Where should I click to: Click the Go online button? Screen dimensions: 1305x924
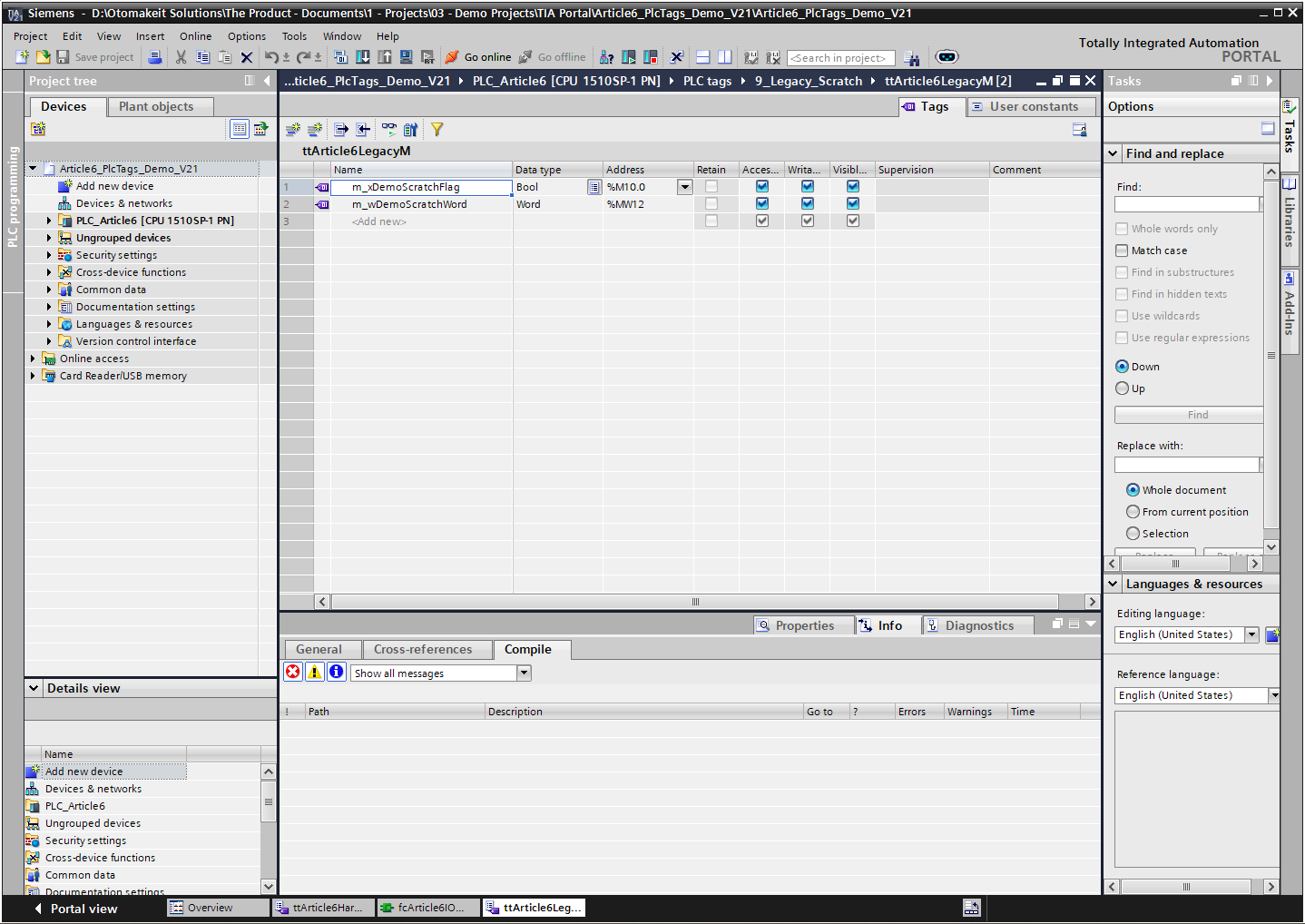478,57
